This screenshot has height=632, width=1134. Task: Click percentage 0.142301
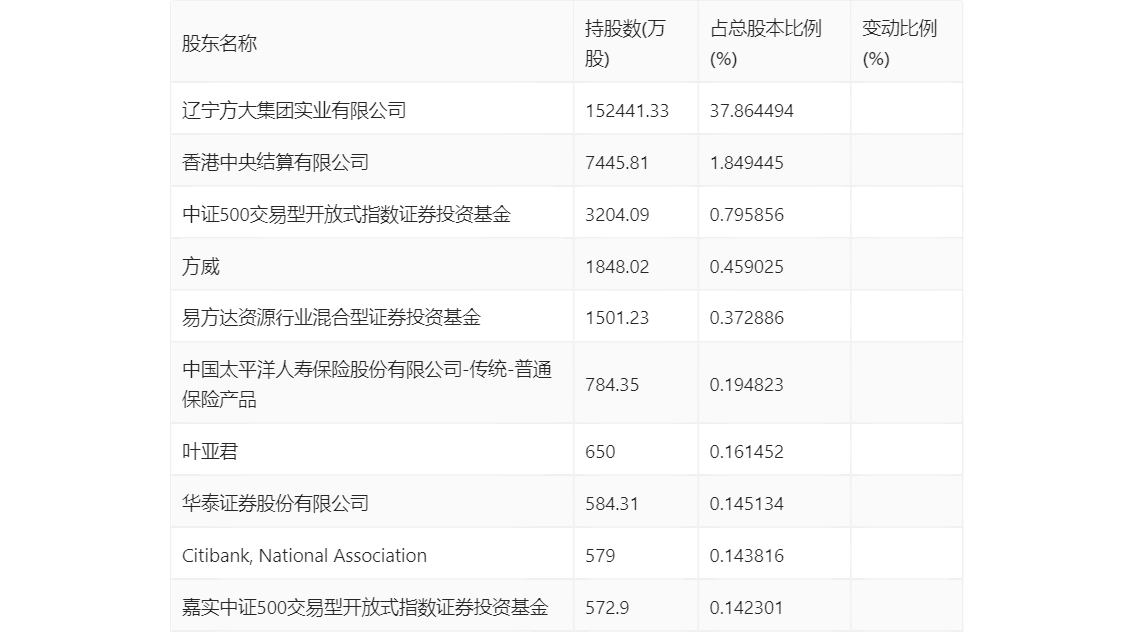746,607
